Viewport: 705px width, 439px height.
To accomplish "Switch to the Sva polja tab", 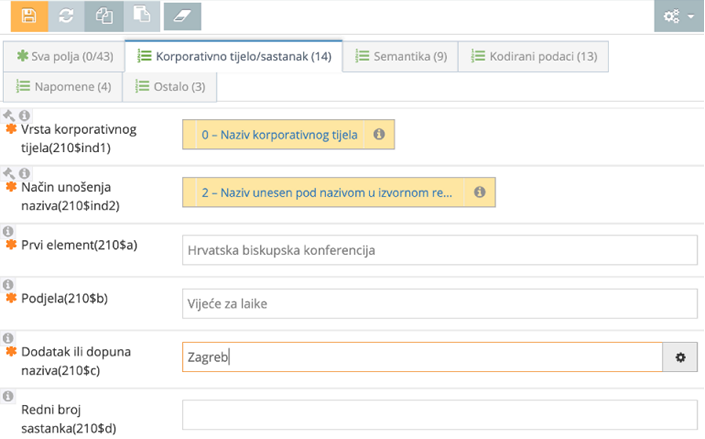I will [x=64, y=56].
